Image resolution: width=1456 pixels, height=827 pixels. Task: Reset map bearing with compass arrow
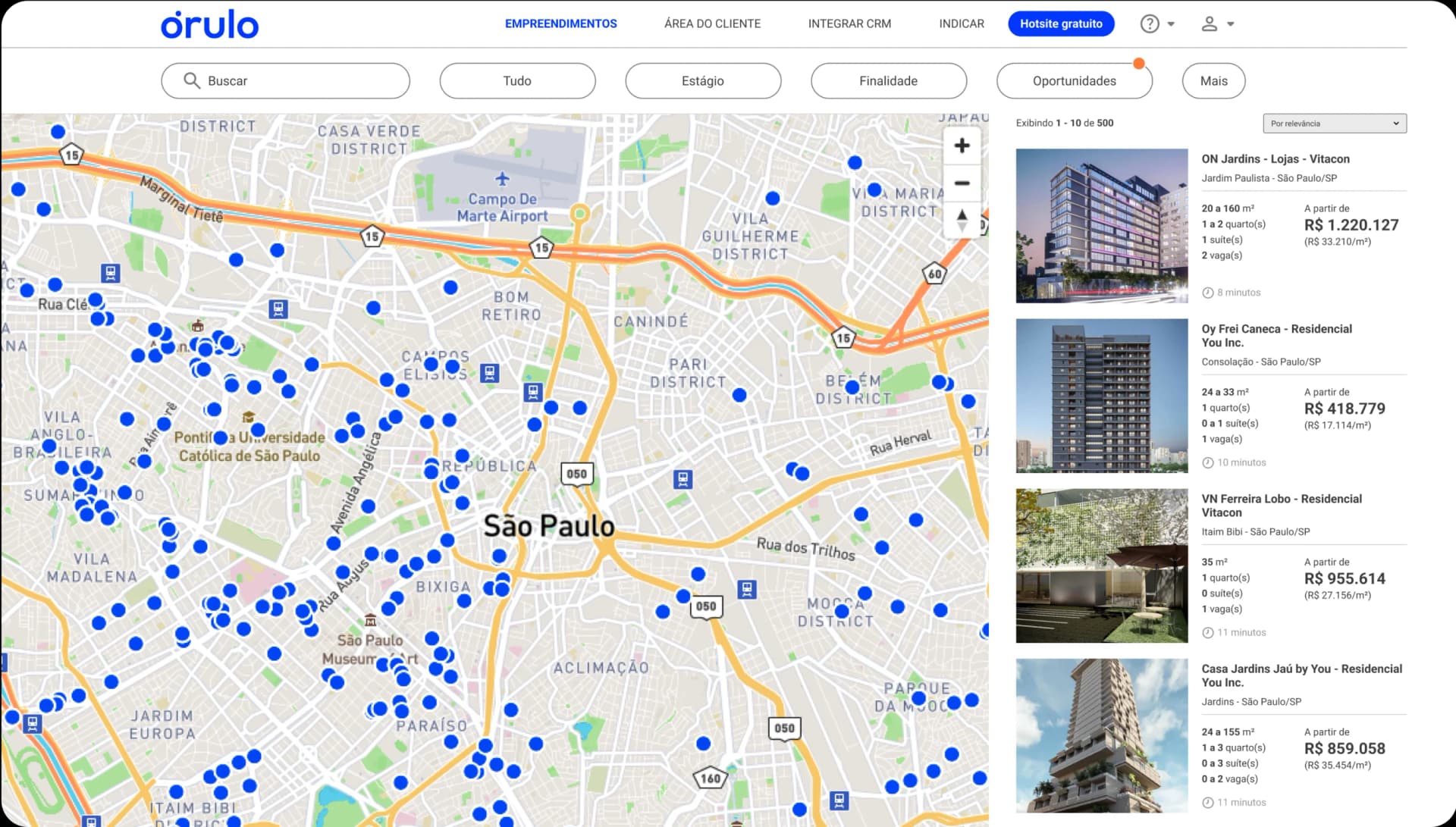pyautogui.click(x=962, y=220)
